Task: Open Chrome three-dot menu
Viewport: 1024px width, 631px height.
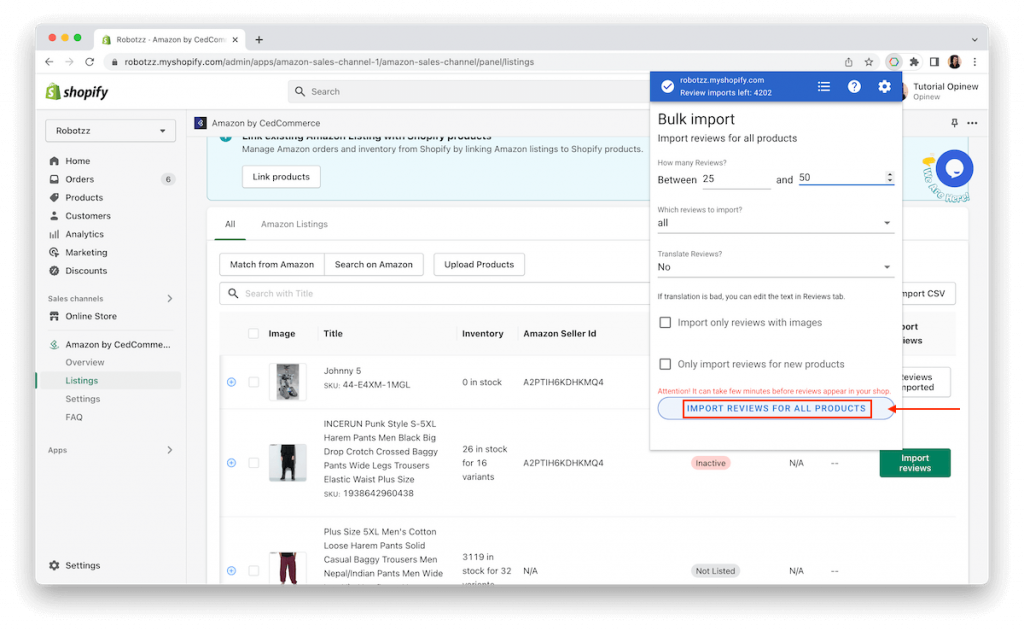Action: (974, 61)
